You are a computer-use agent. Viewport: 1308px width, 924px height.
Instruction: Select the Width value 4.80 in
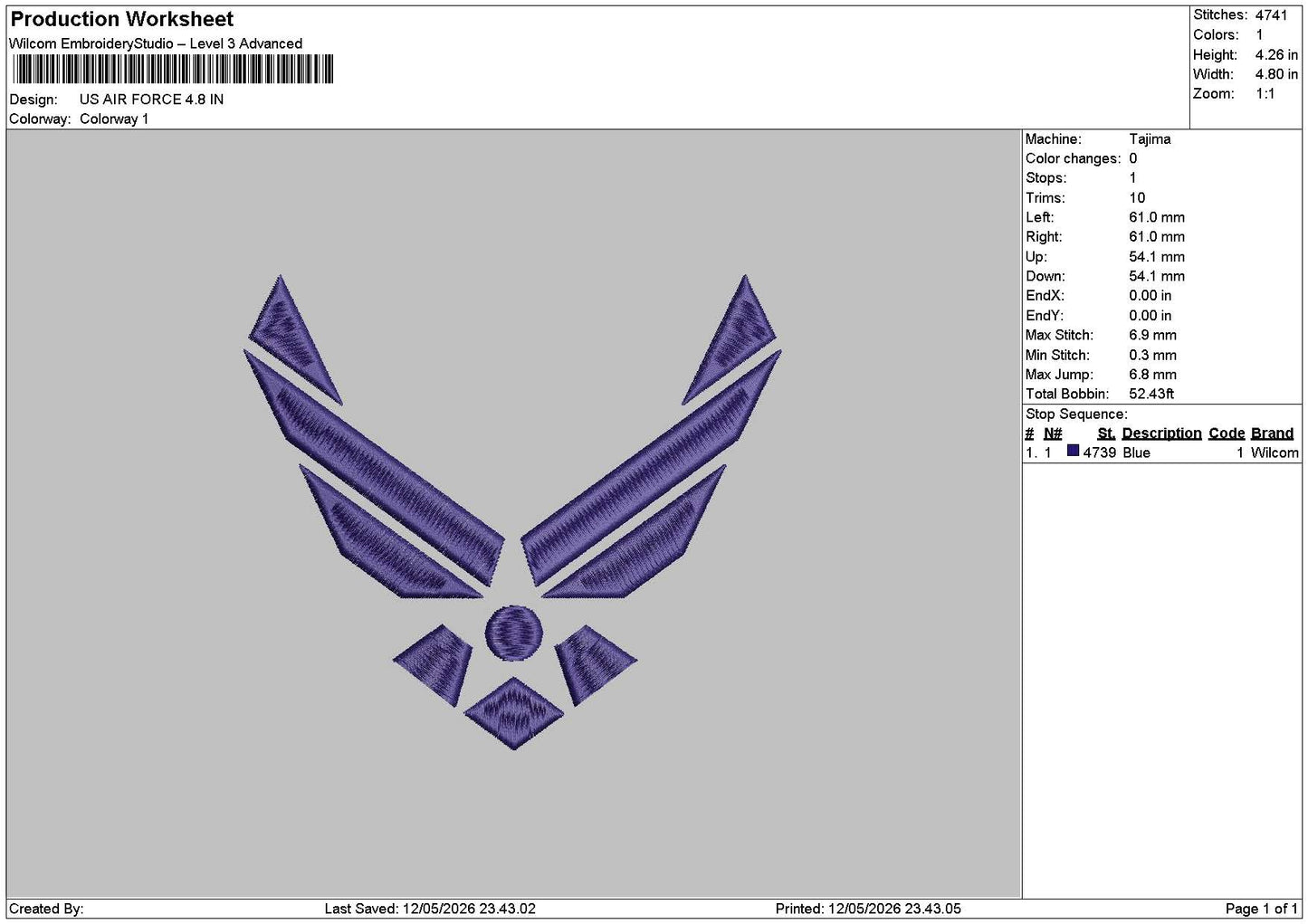point(1276,74)
